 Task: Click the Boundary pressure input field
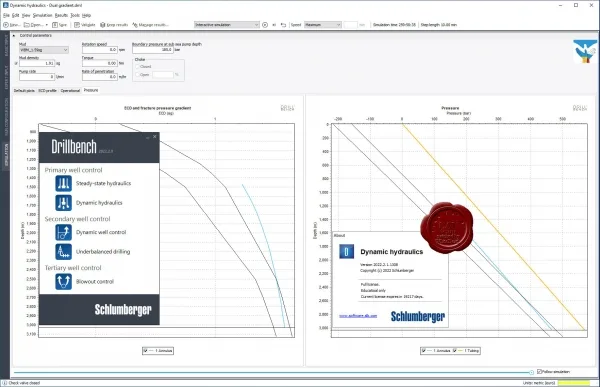coord(153,50)
